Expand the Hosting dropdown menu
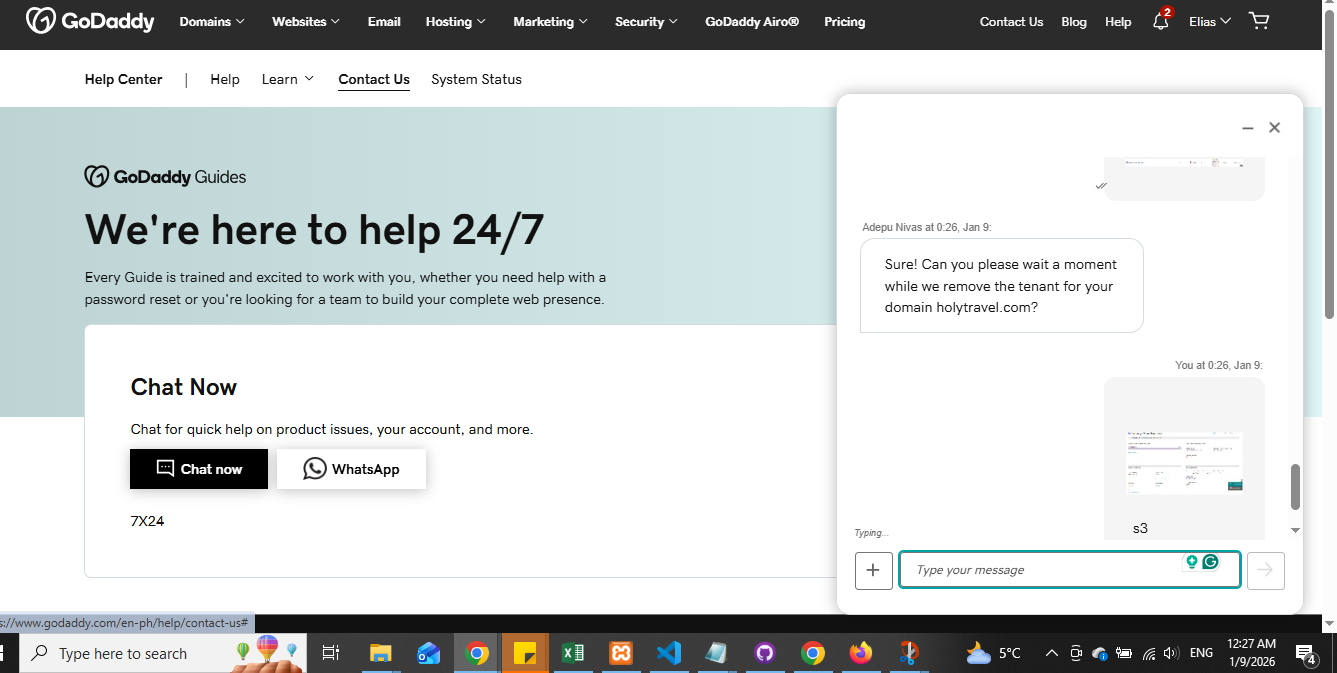The image size is (1337, 673). click(455, 22)
